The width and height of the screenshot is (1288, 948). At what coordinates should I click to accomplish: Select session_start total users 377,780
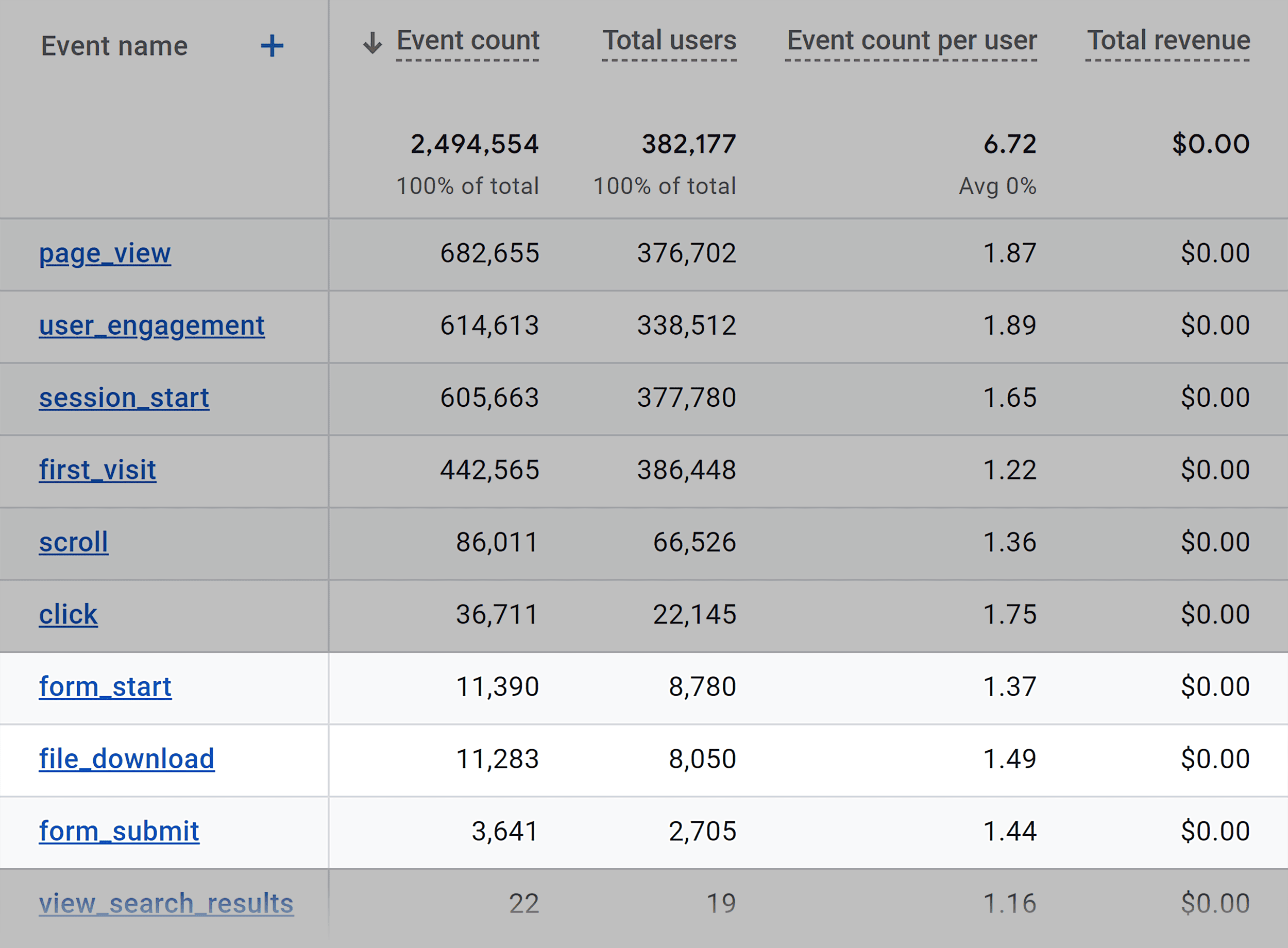coord(686,398)
